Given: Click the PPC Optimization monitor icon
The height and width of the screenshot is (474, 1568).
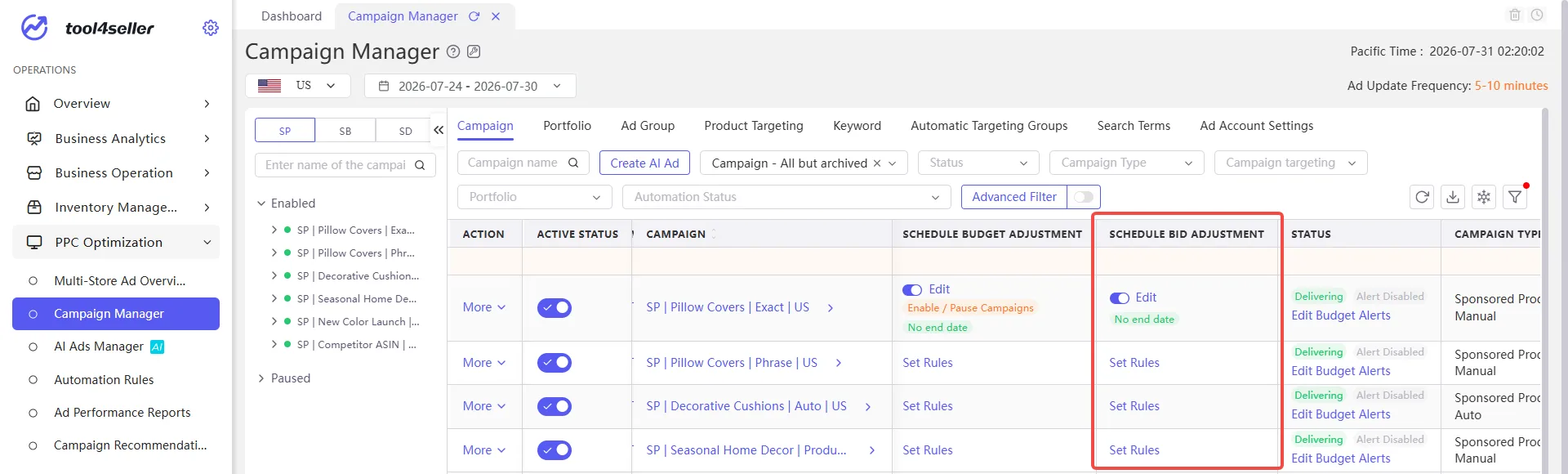Looking at the screenshot, I should click(34, 243).
